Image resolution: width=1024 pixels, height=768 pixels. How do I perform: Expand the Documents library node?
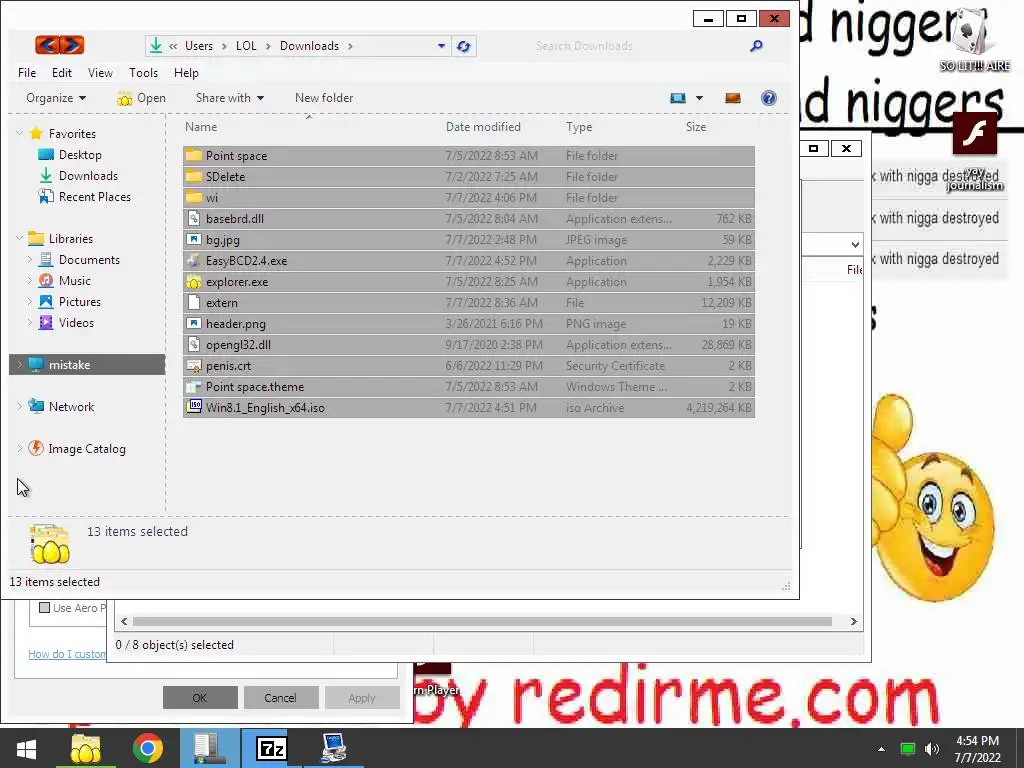(29, 260)
